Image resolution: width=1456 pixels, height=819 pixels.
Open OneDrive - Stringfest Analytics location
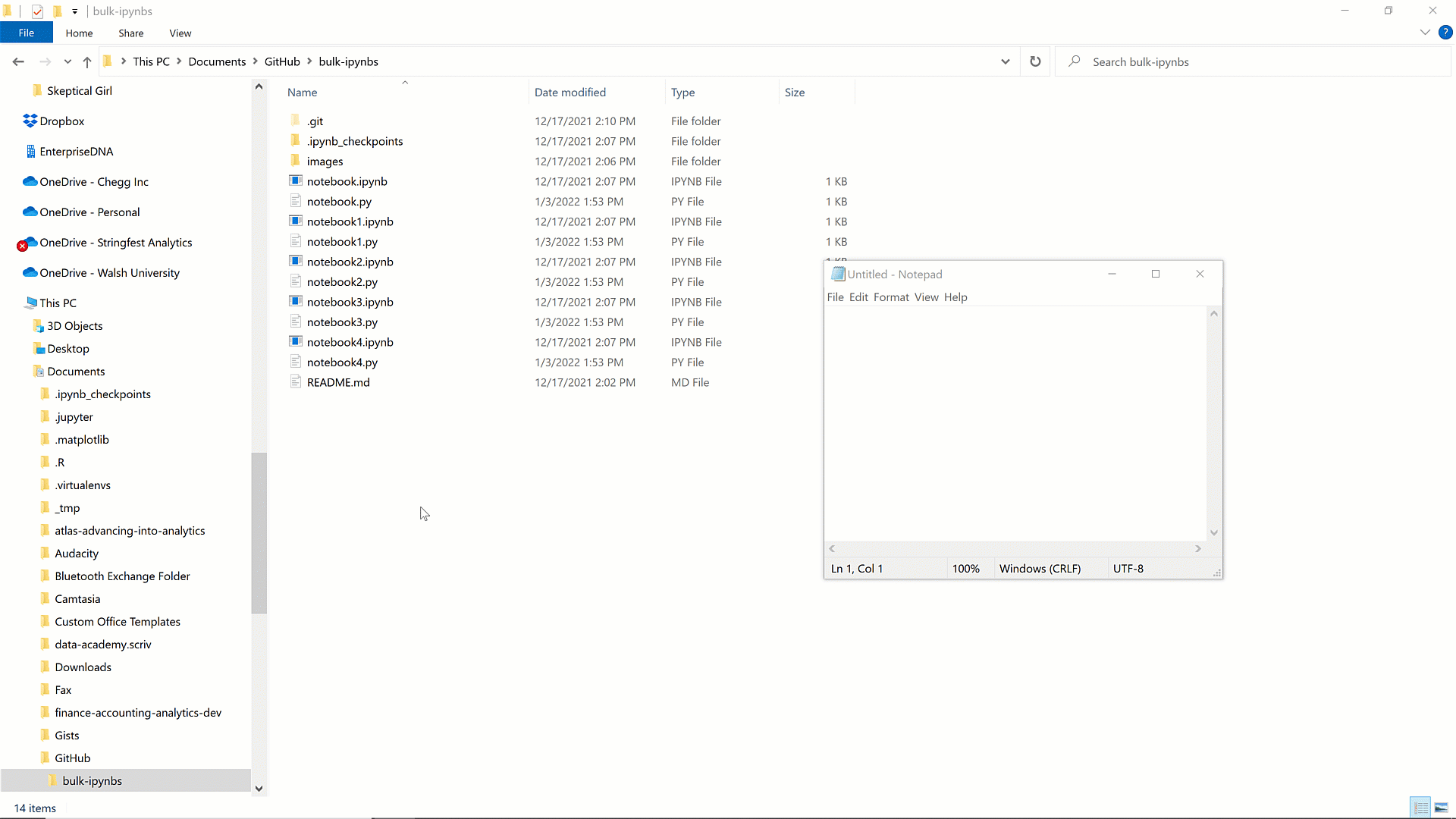pos(116,243)
